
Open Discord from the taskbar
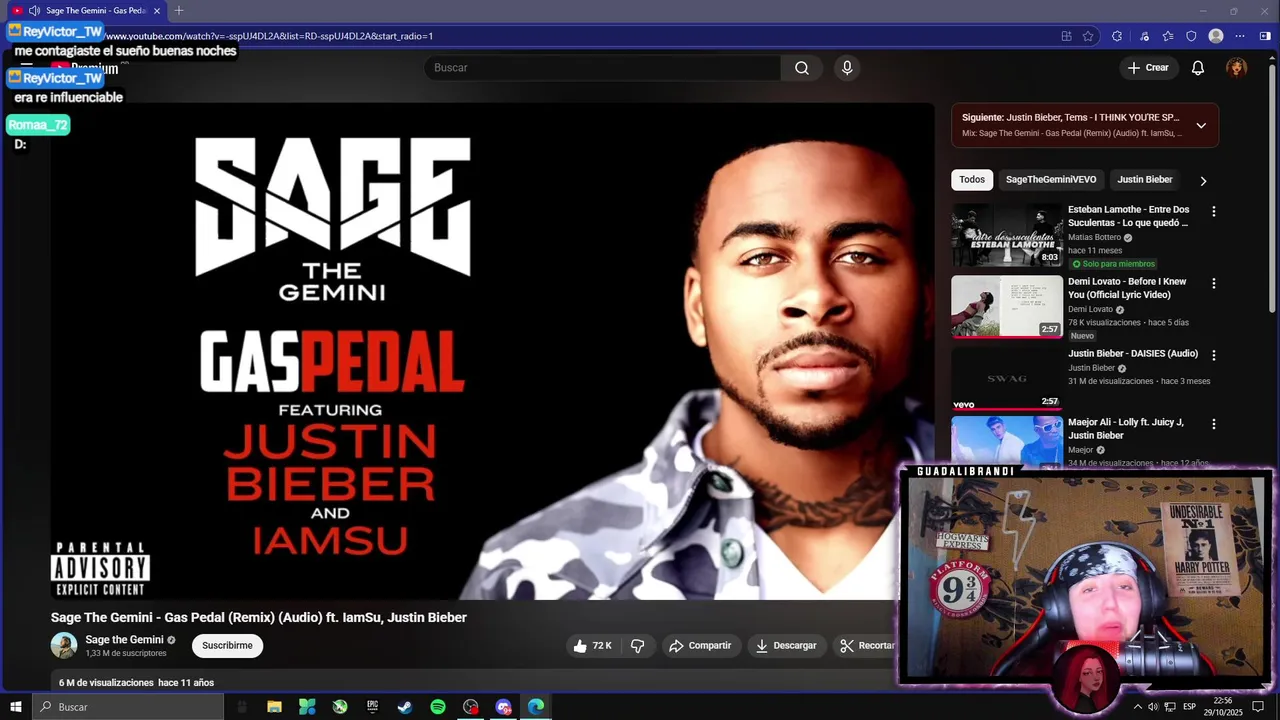[x=503, y=707]
